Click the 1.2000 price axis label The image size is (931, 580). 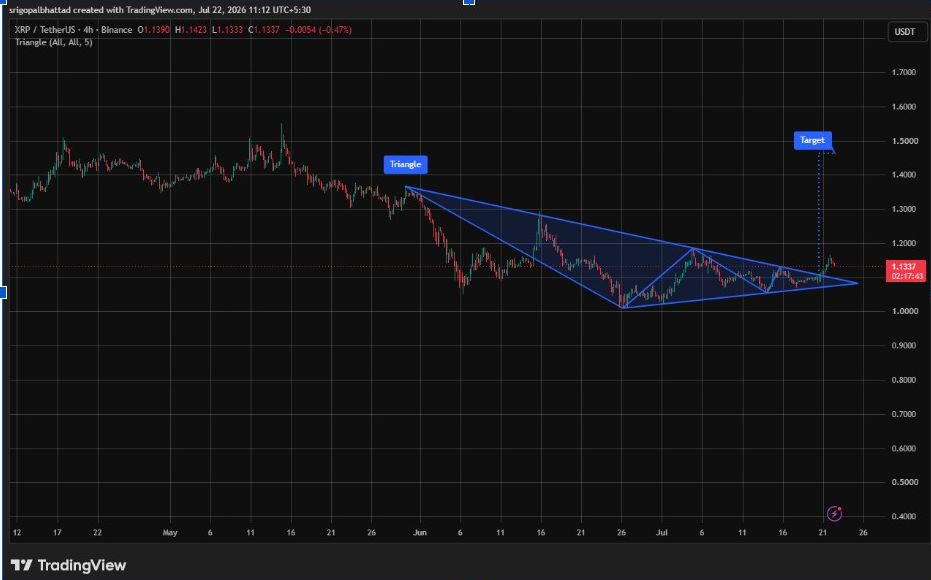tap(904, 243)
